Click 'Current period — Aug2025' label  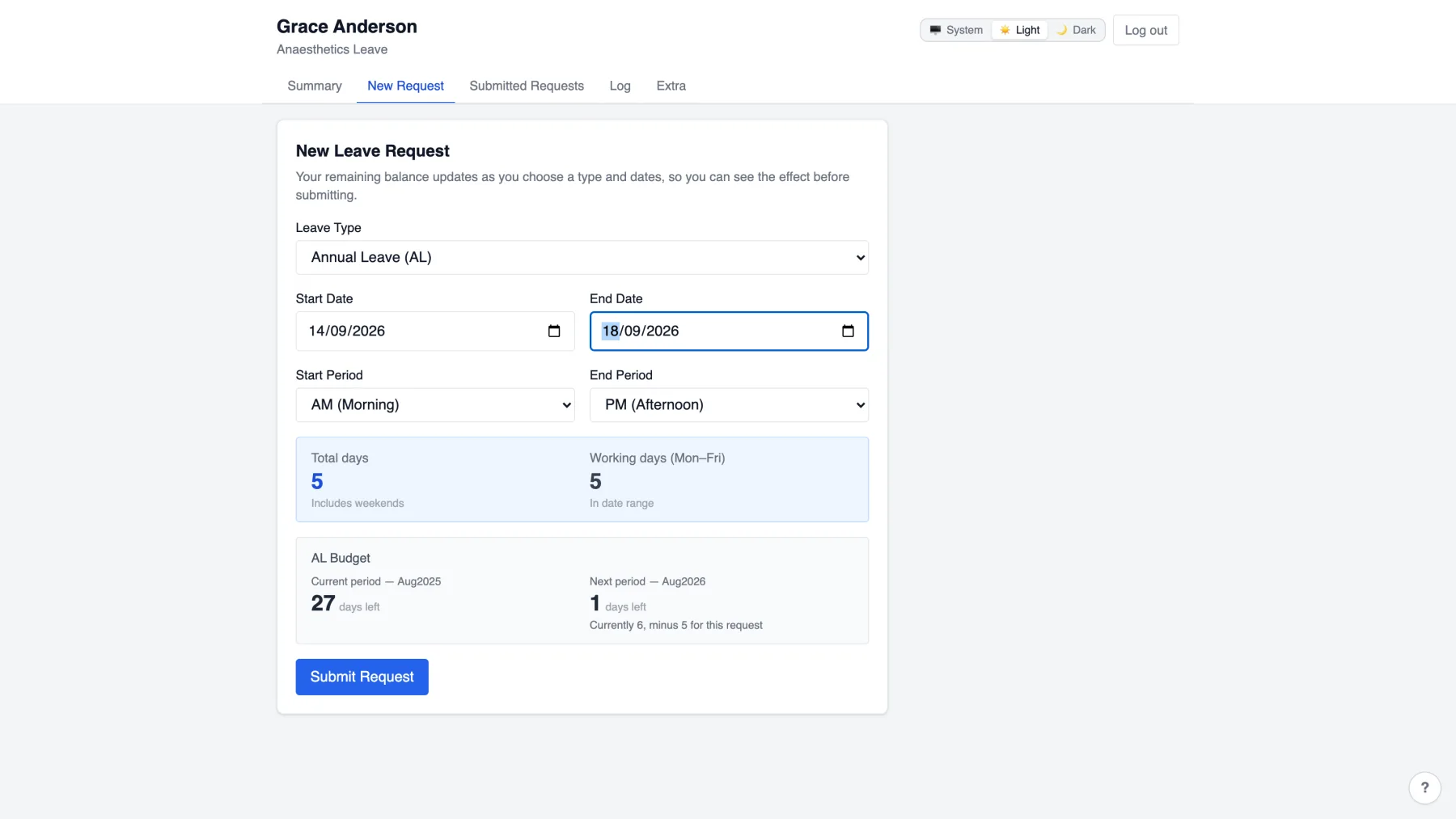point(376,581)
